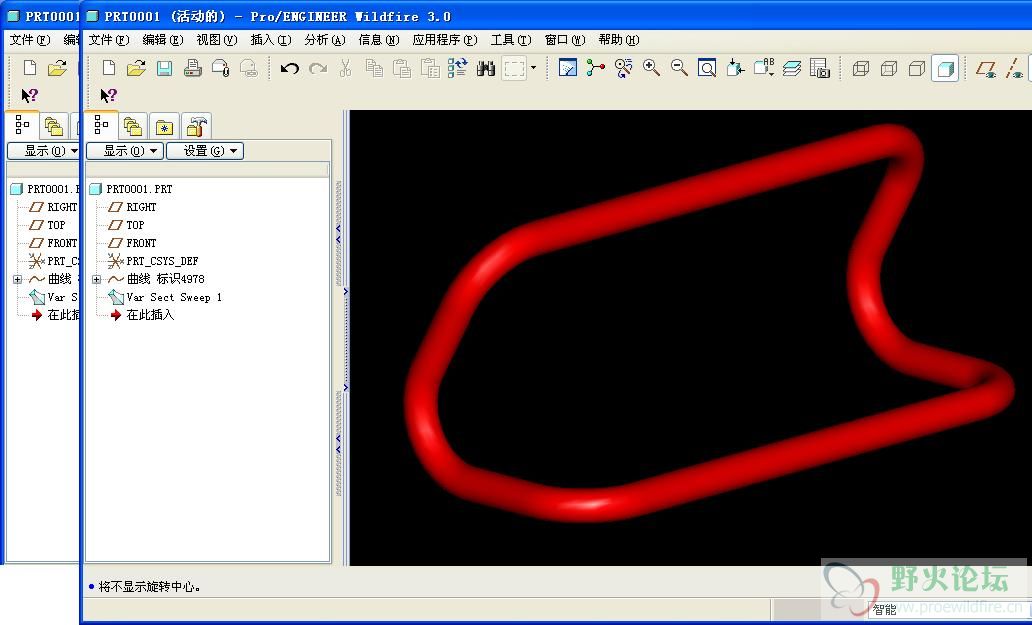Viewport: 1032px width, 625px height.
Task: Send mail with link to model
Action: tap(248, 68)
